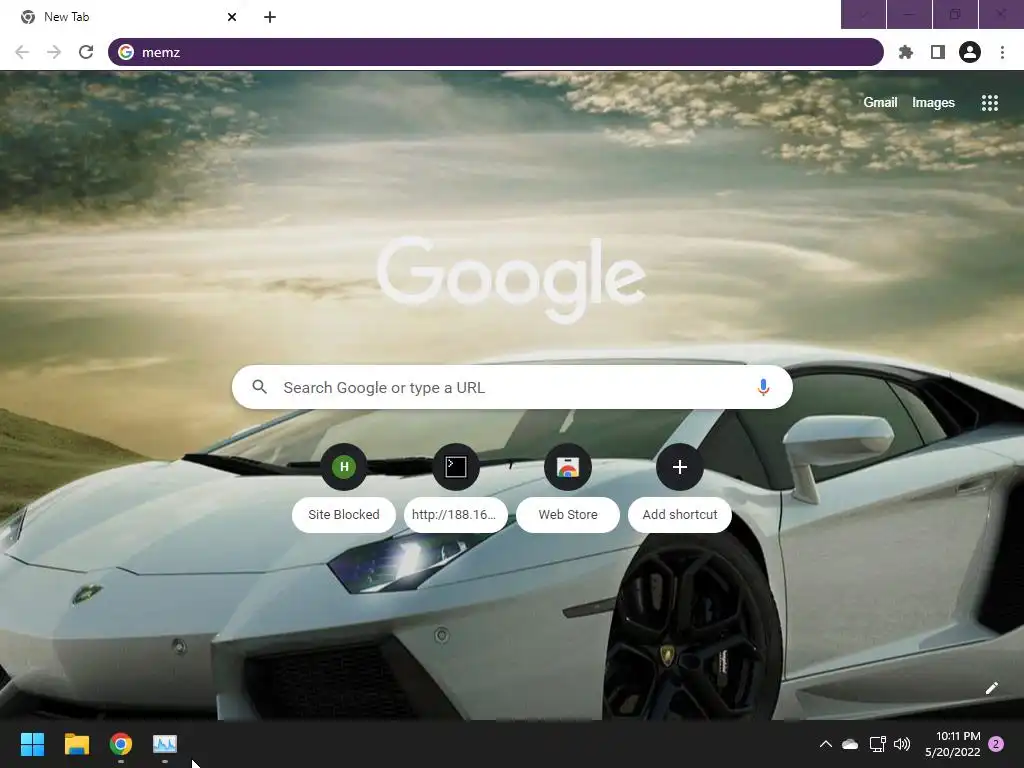Screen dimensions: 1024x768
Task: Open the Google apps grid
Action: tap(990, 103)
